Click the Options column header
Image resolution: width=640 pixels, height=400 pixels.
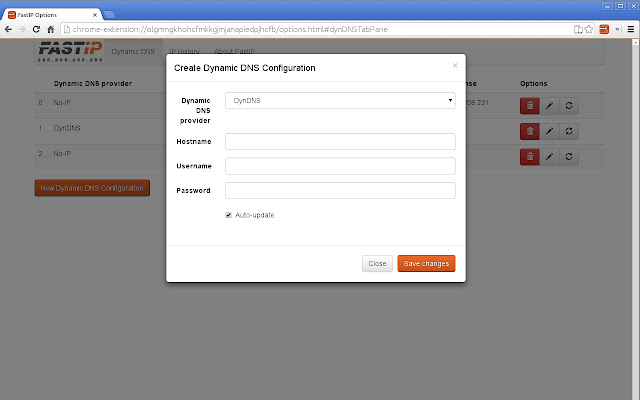pyautogui.click(x=533, y=83)
